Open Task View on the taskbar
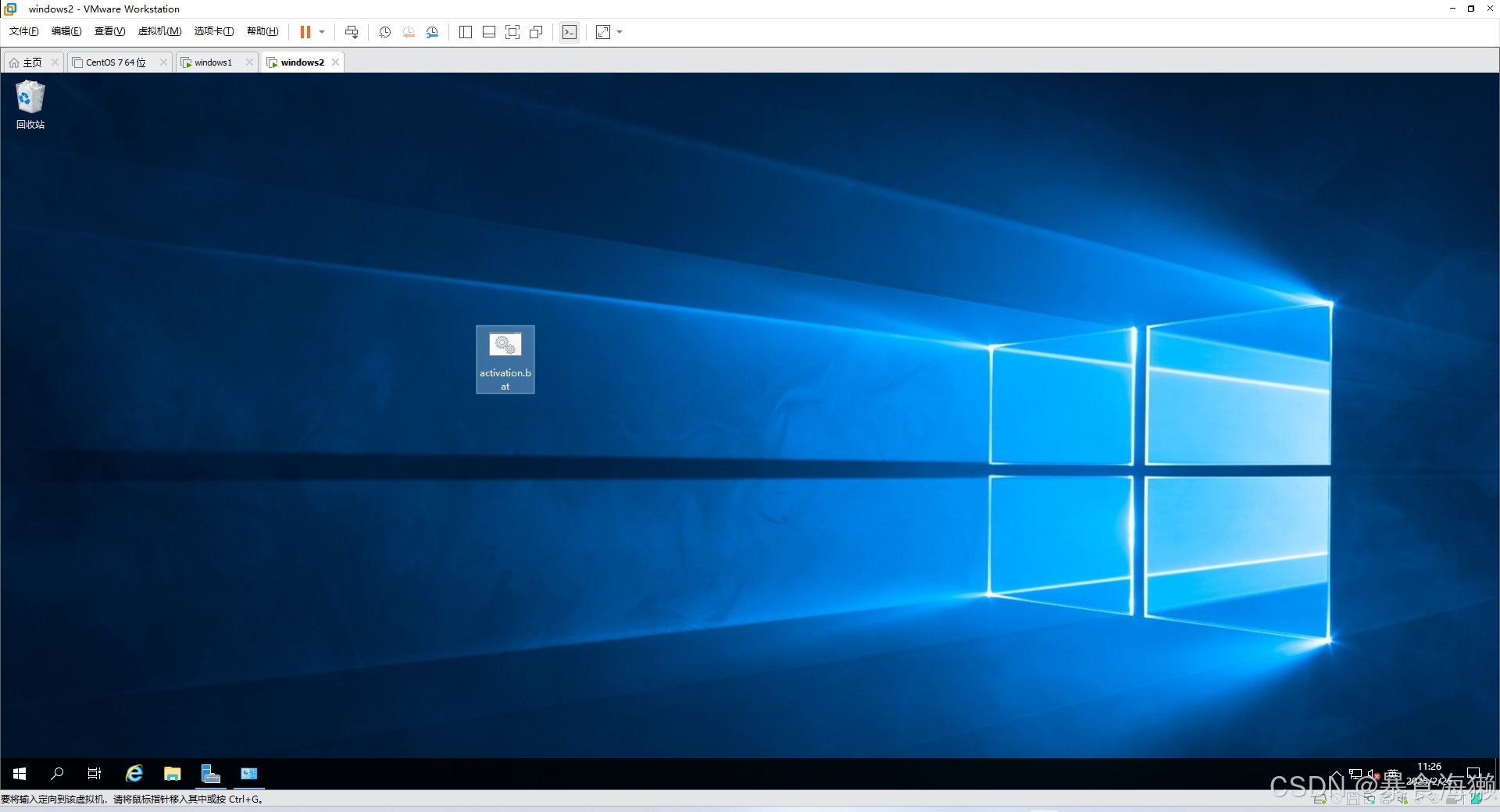This screenshot has width=1500, height=812. point(95,774)
